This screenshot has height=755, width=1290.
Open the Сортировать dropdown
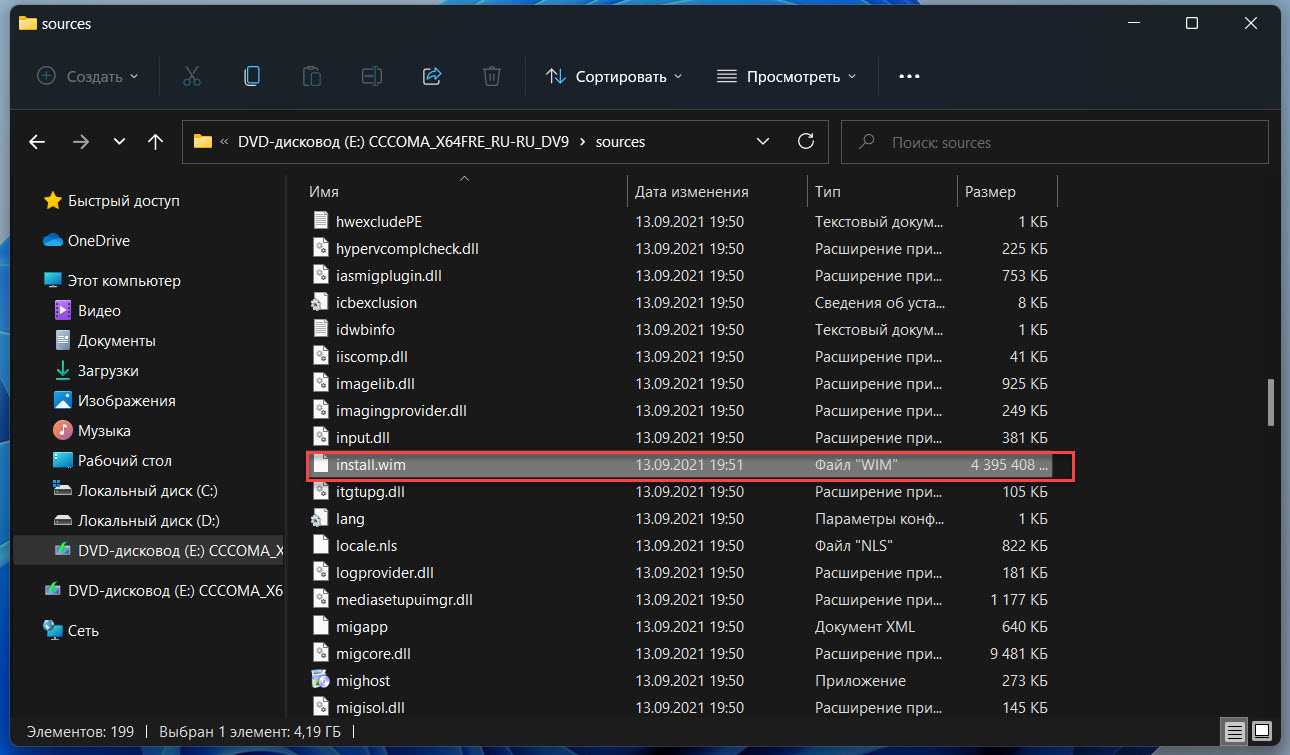614,76
